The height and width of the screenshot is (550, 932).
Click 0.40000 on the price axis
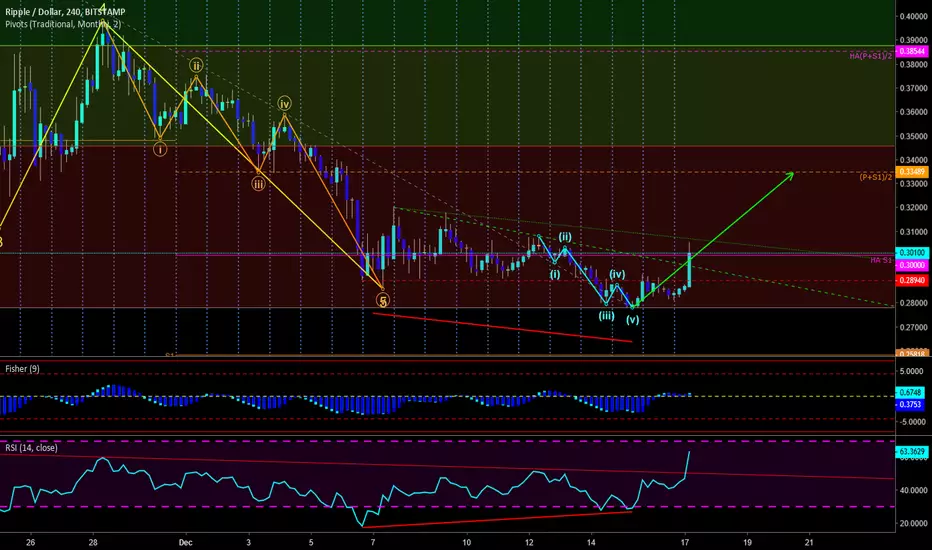pos(914,17)
